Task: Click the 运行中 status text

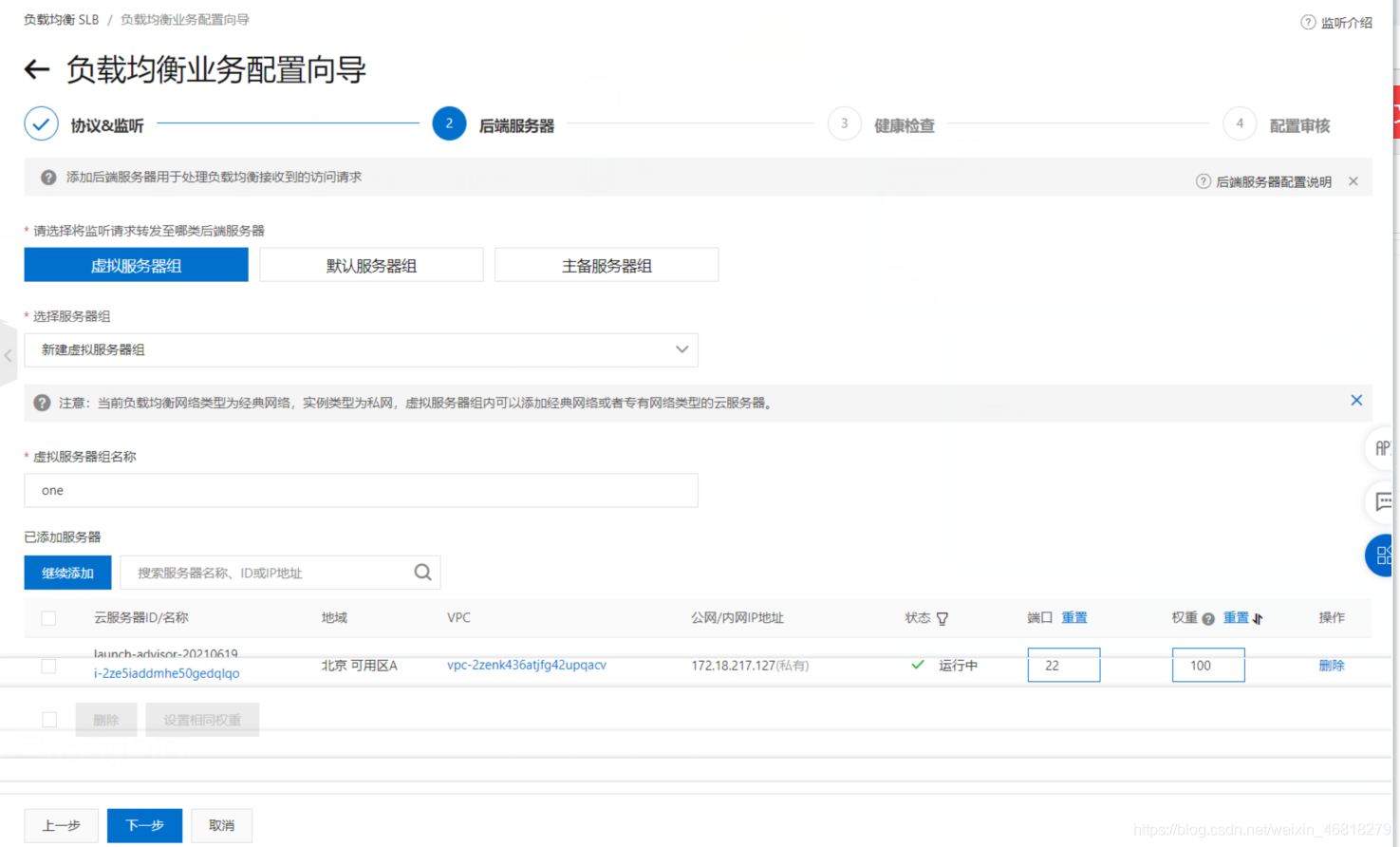Action: [958, 666]
